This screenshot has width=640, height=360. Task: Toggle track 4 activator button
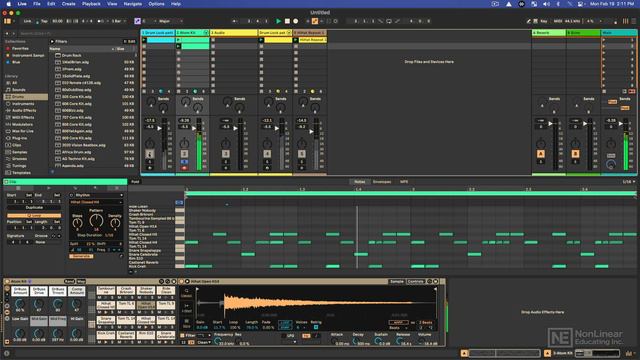pyautogui.click(x=267, y=154)
